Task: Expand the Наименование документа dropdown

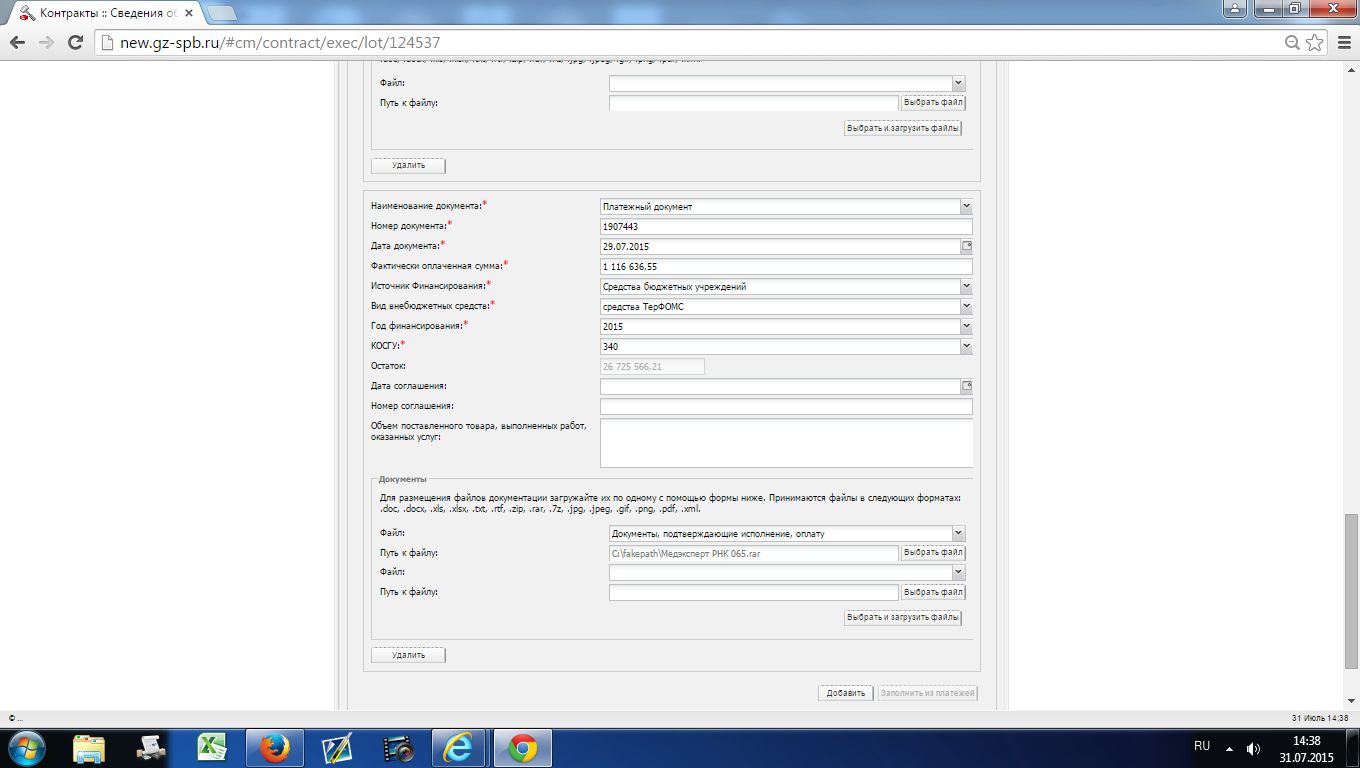Action: coord(966,206)
